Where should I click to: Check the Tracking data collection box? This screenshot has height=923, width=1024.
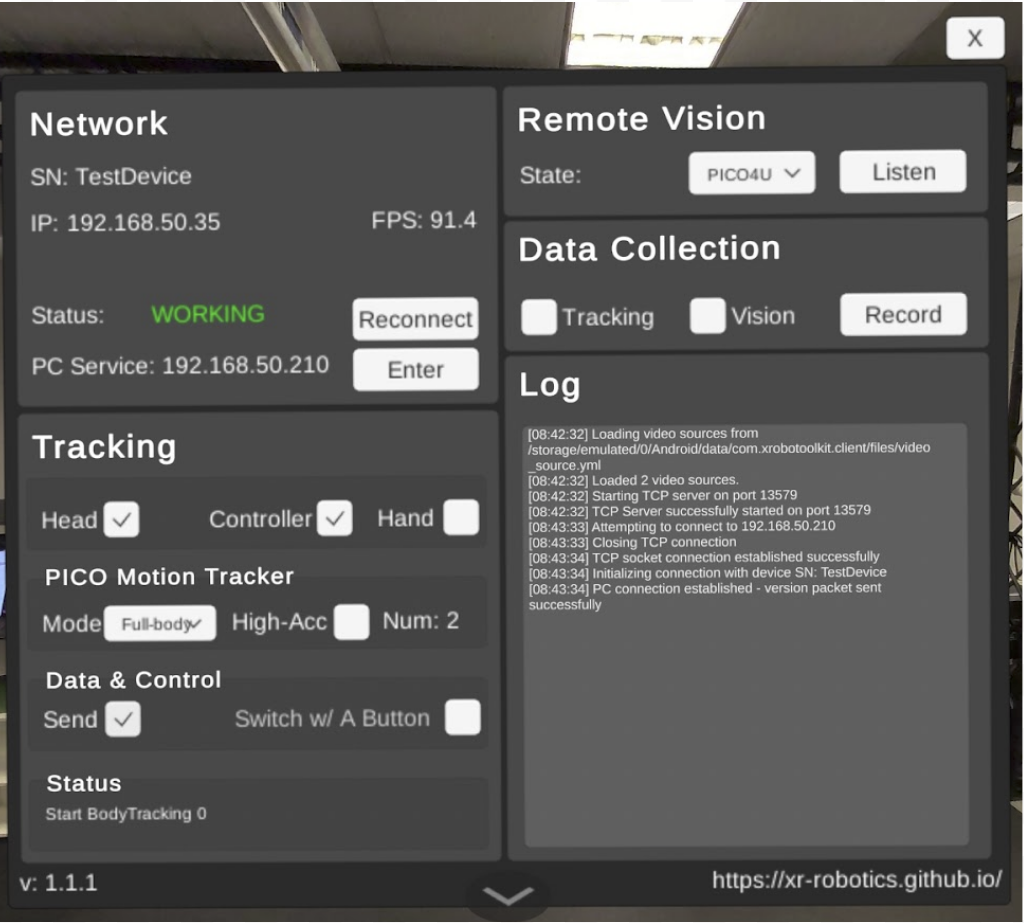539,317
